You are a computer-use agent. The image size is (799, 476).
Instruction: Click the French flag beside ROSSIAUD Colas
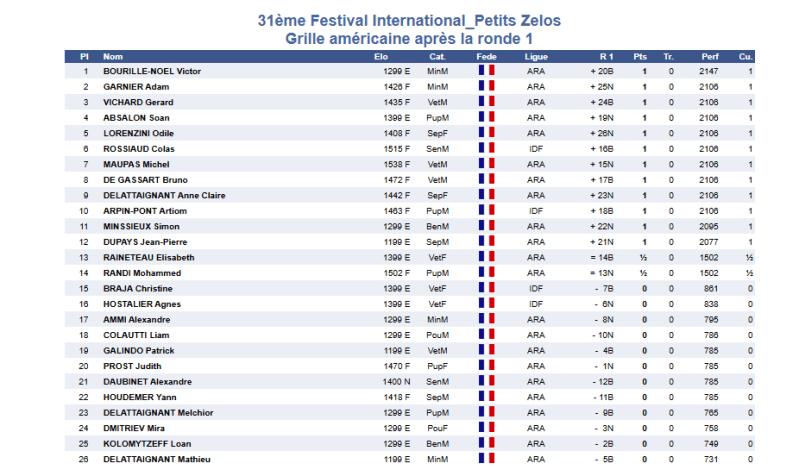(x=486, y=149)
